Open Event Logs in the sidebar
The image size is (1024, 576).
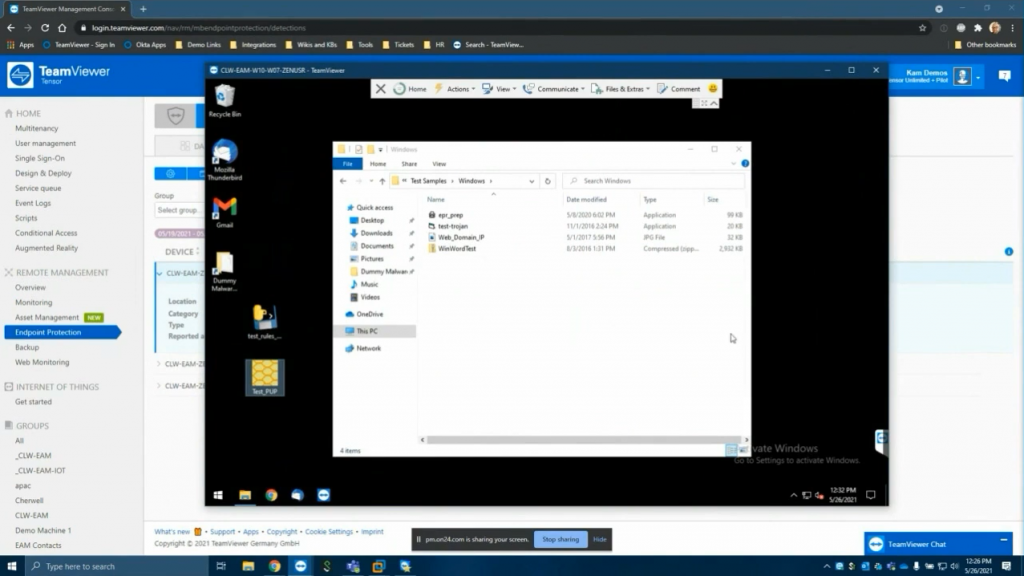click(33, 203)
